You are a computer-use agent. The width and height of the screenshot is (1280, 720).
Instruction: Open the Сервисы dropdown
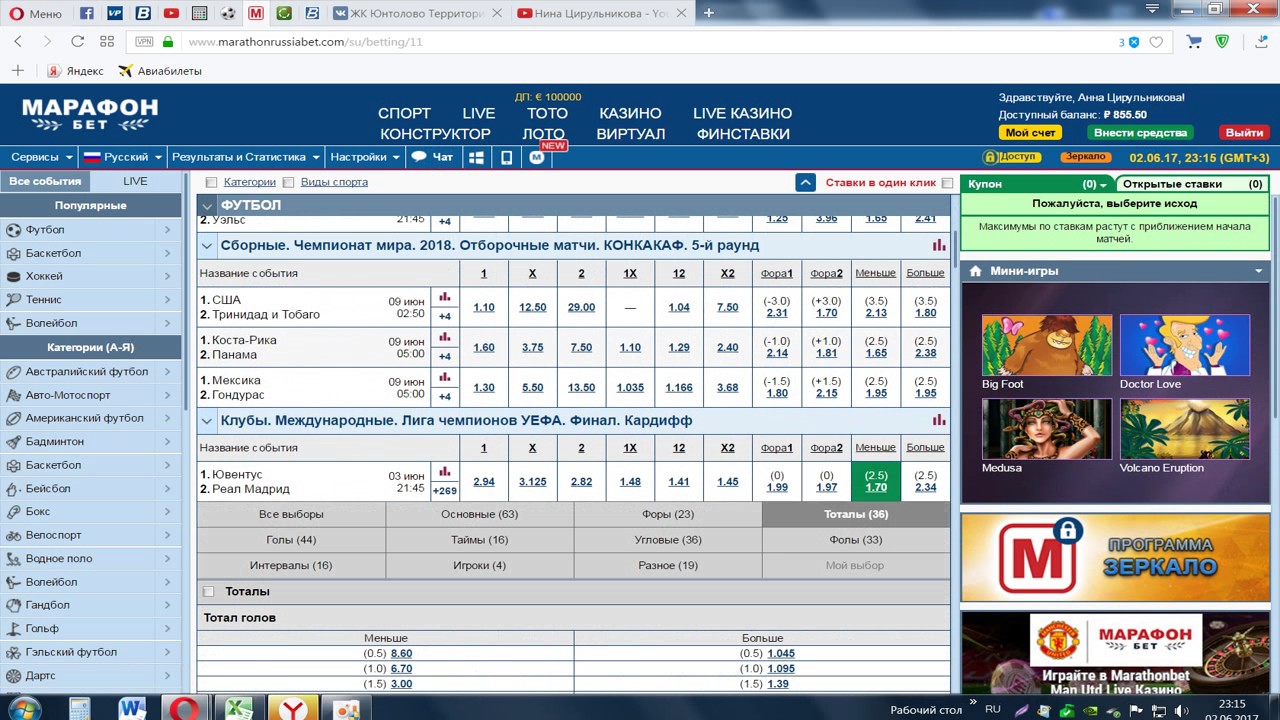[x=41, y=157]
